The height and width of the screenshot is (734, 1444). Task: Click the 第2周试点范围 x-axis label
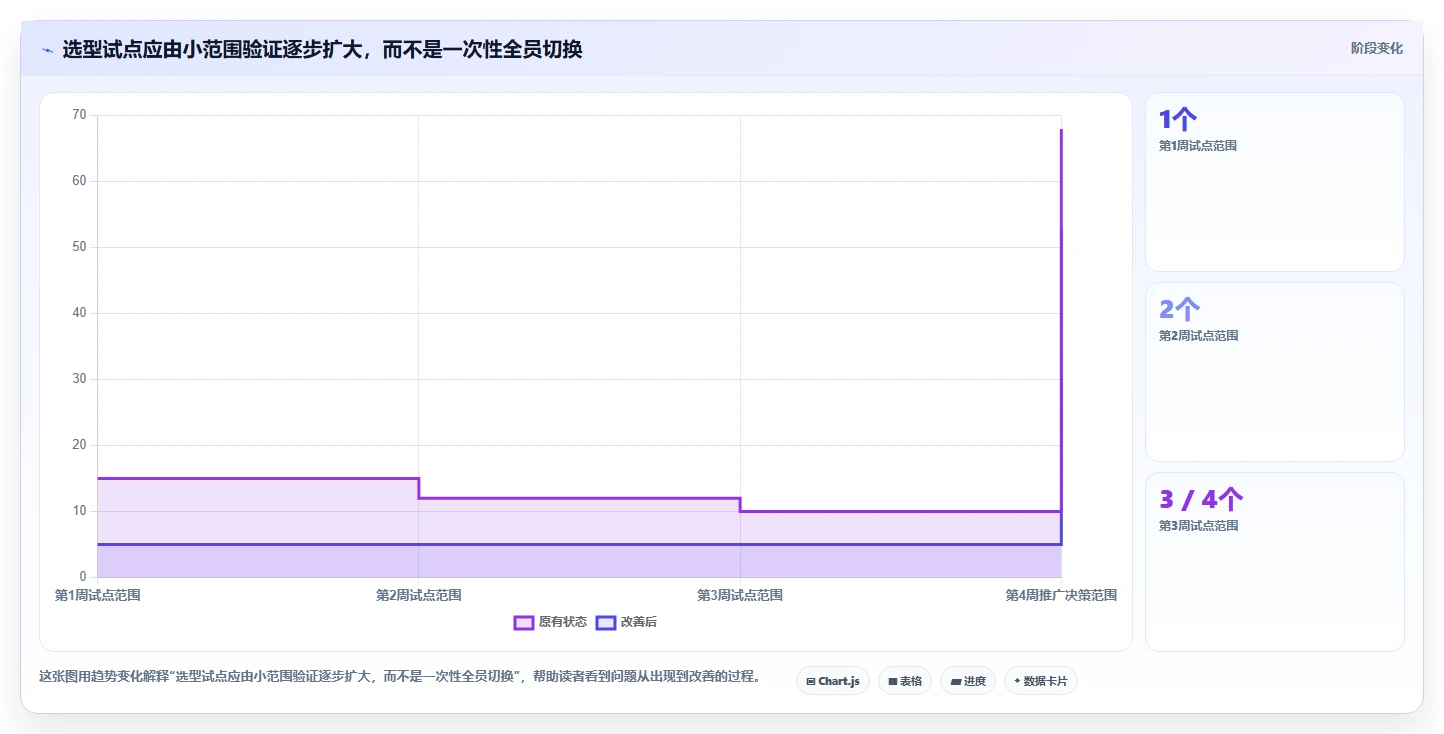coord(419,595)
